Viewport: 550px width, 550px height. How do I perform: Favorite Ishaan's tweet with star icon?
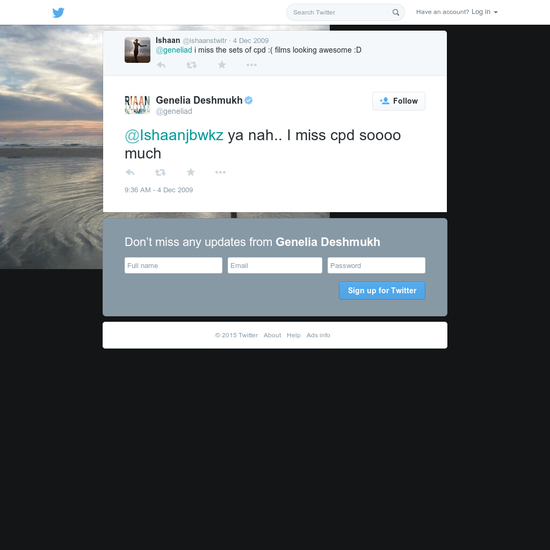coord(222,65)
